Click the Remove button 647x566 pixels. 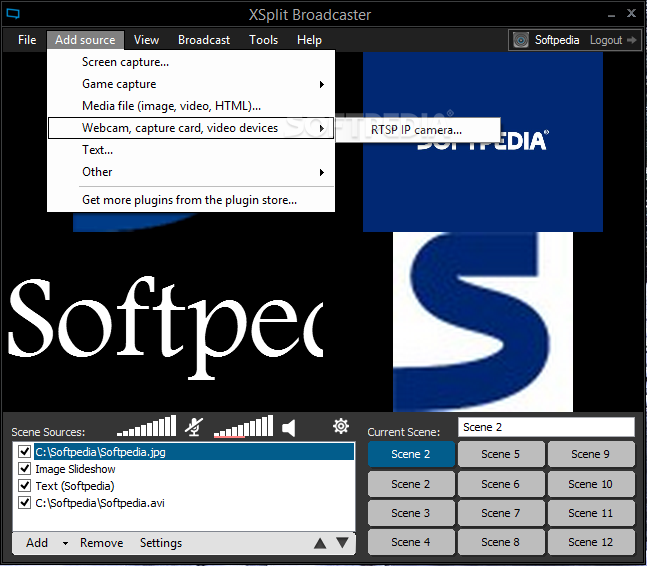tap(102, 543)
